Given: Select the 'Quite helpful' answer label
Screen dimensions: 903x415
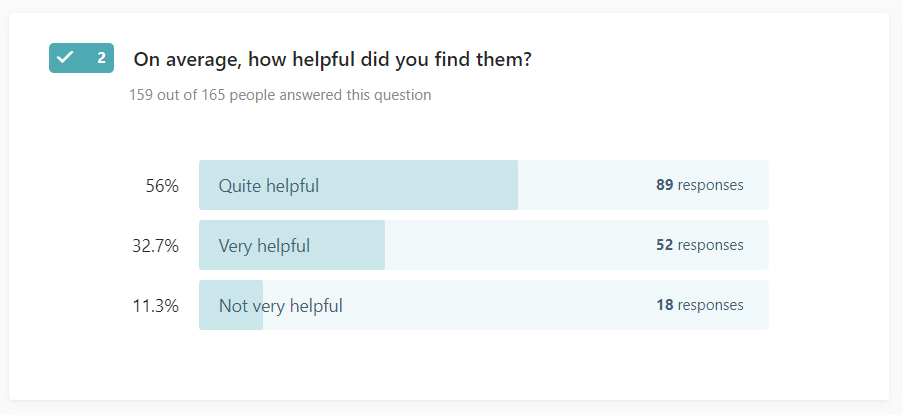Looking at the screenshot, I should 269,186.
